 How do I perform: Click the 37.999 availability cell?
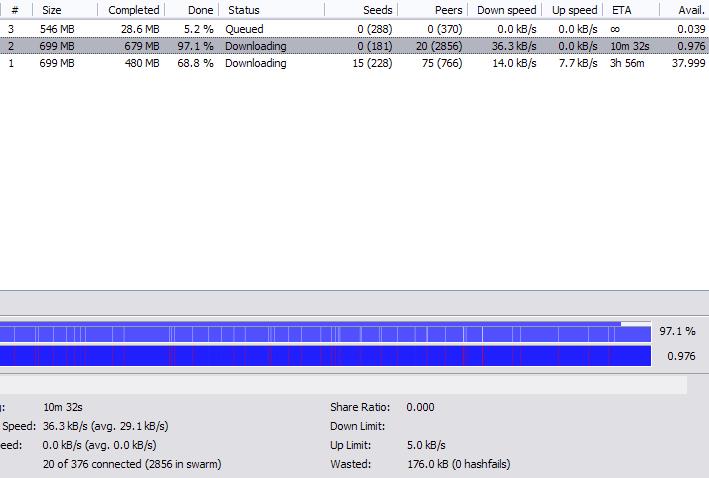click(688, 63)
